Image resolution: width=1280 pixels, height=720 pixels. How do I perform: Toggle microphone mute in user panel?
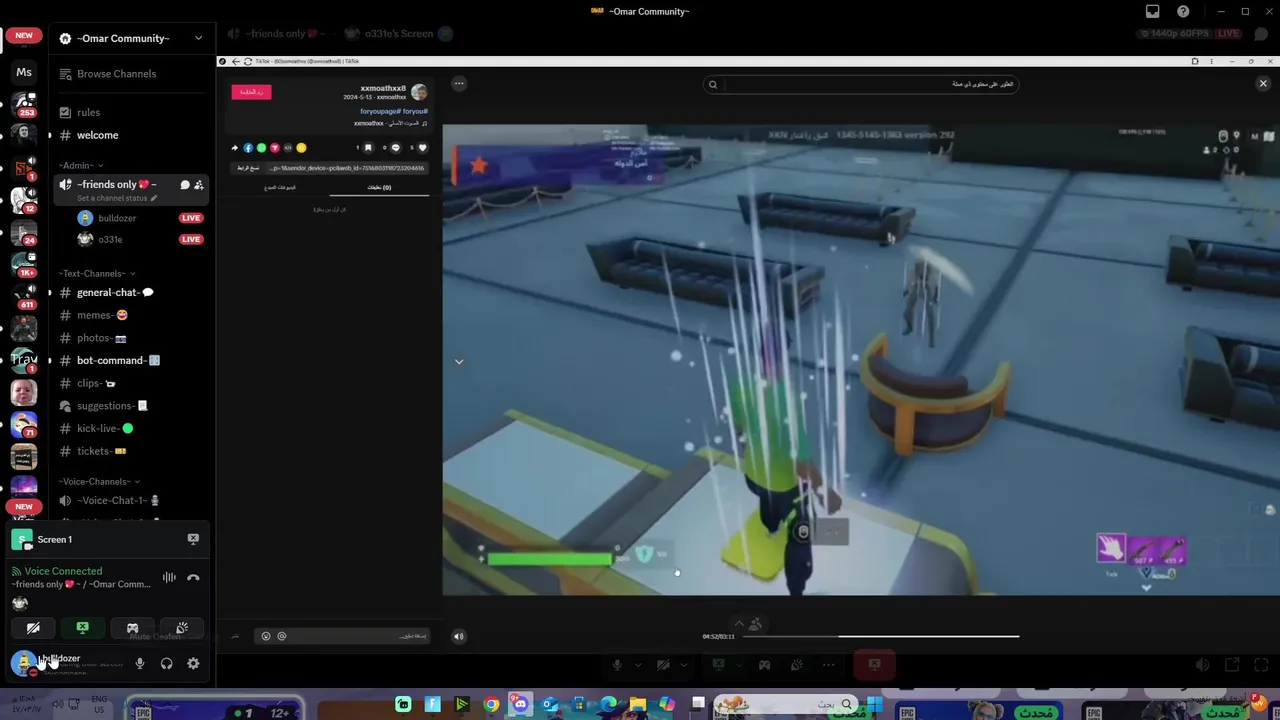(140, 663)
